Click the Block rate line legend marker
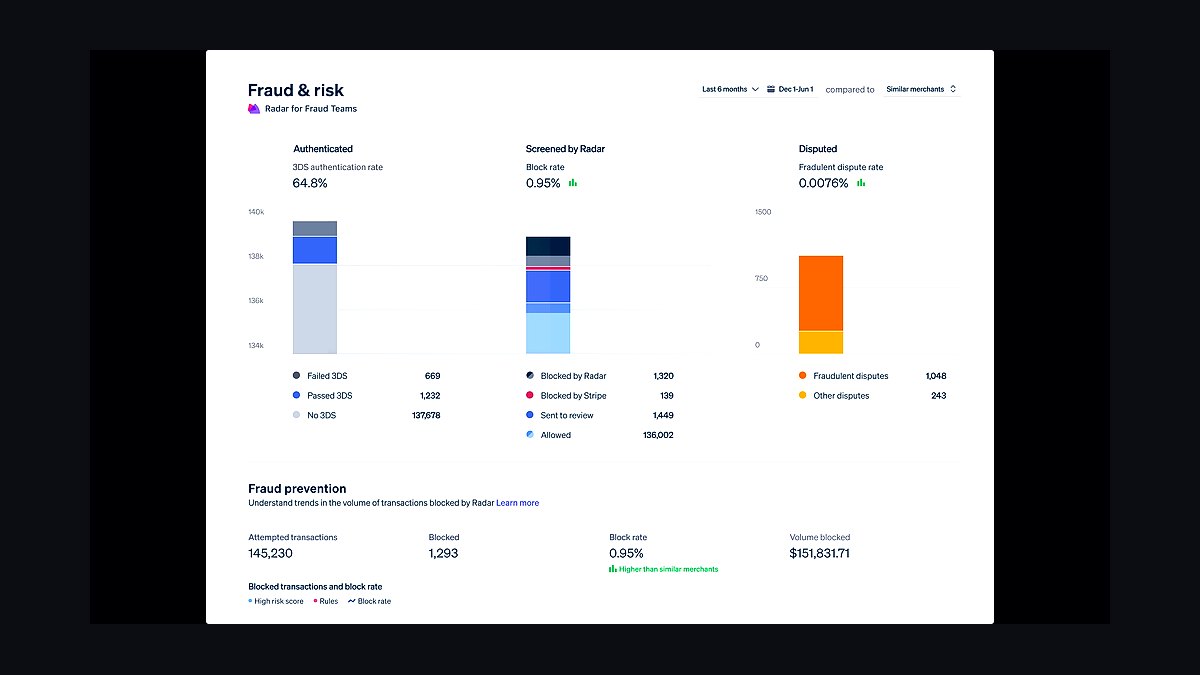Image resolution: width=1200 pixels, height=675 pixels. tap(351, 601)
